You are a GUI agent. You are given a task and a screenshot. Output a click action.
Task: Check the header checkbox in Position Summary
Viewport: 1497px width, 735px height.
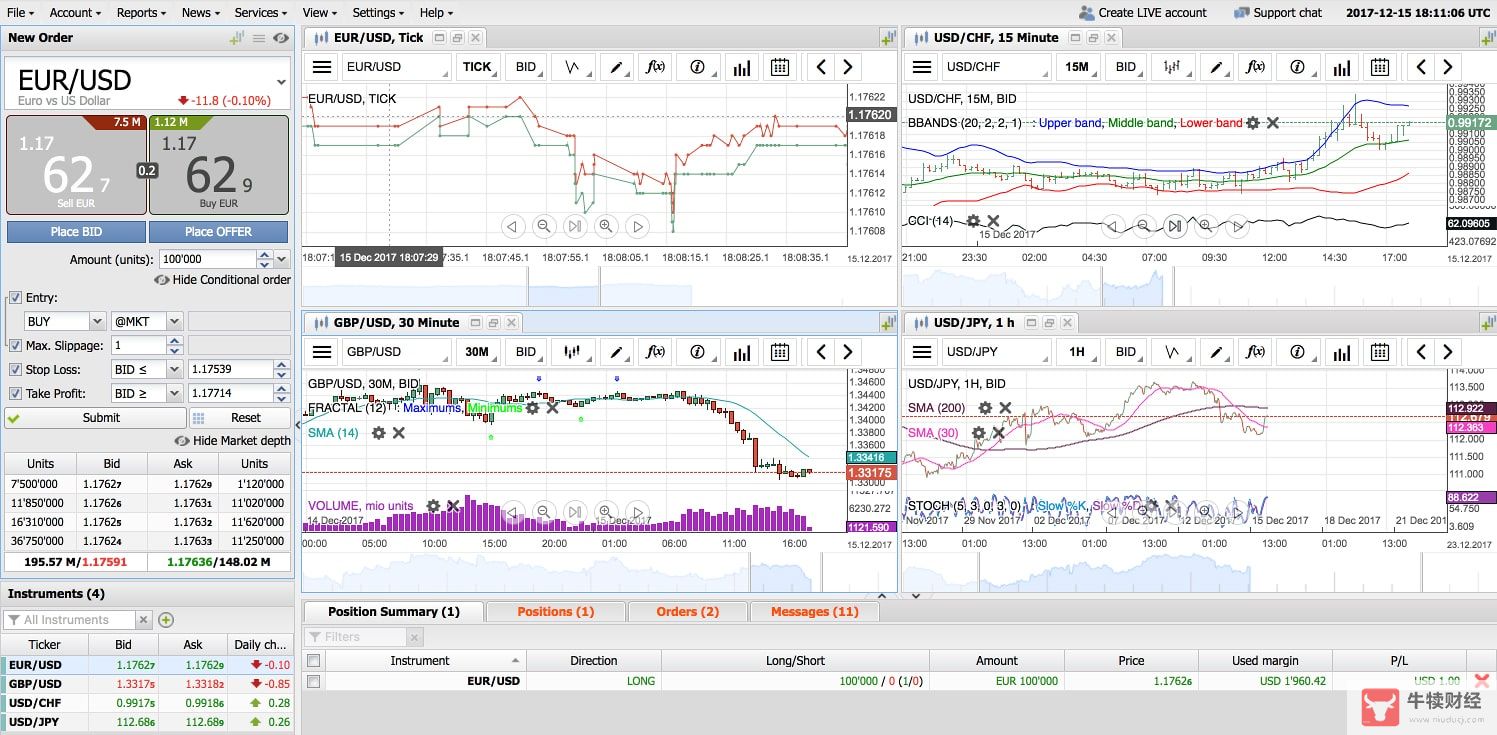coord(314,661)
